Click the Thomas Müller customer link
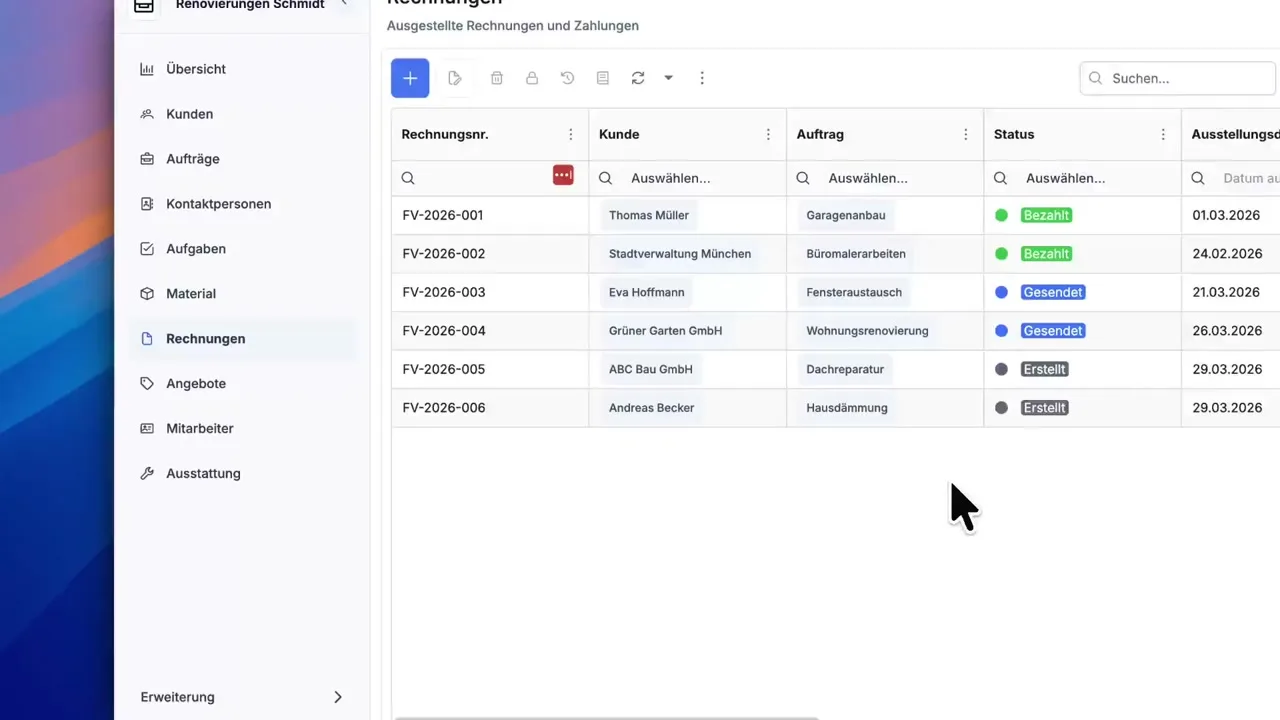Viewport: 1280px width, 720px height. [649, 215]
